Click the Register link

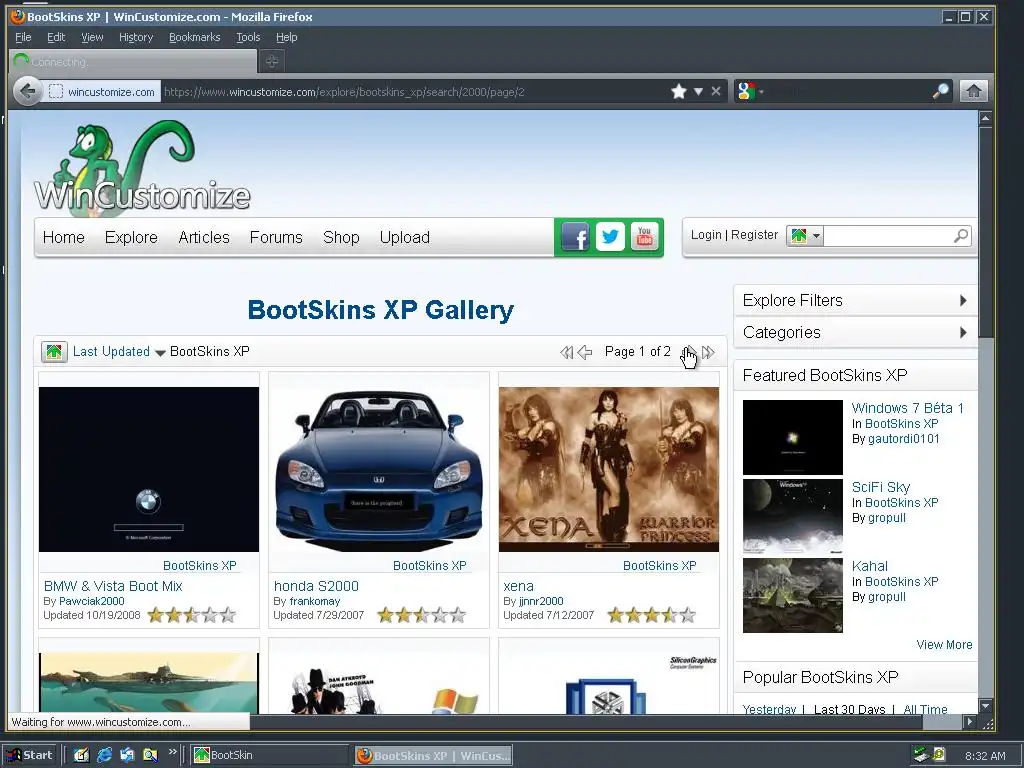tap(754, 235)
